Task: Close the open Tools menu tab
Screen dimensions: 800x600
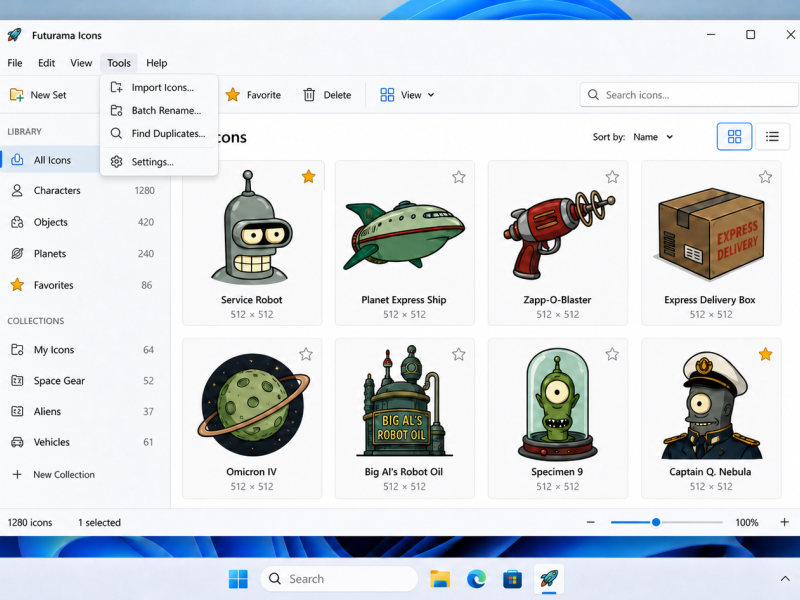Action: click(x=119, y=63)
